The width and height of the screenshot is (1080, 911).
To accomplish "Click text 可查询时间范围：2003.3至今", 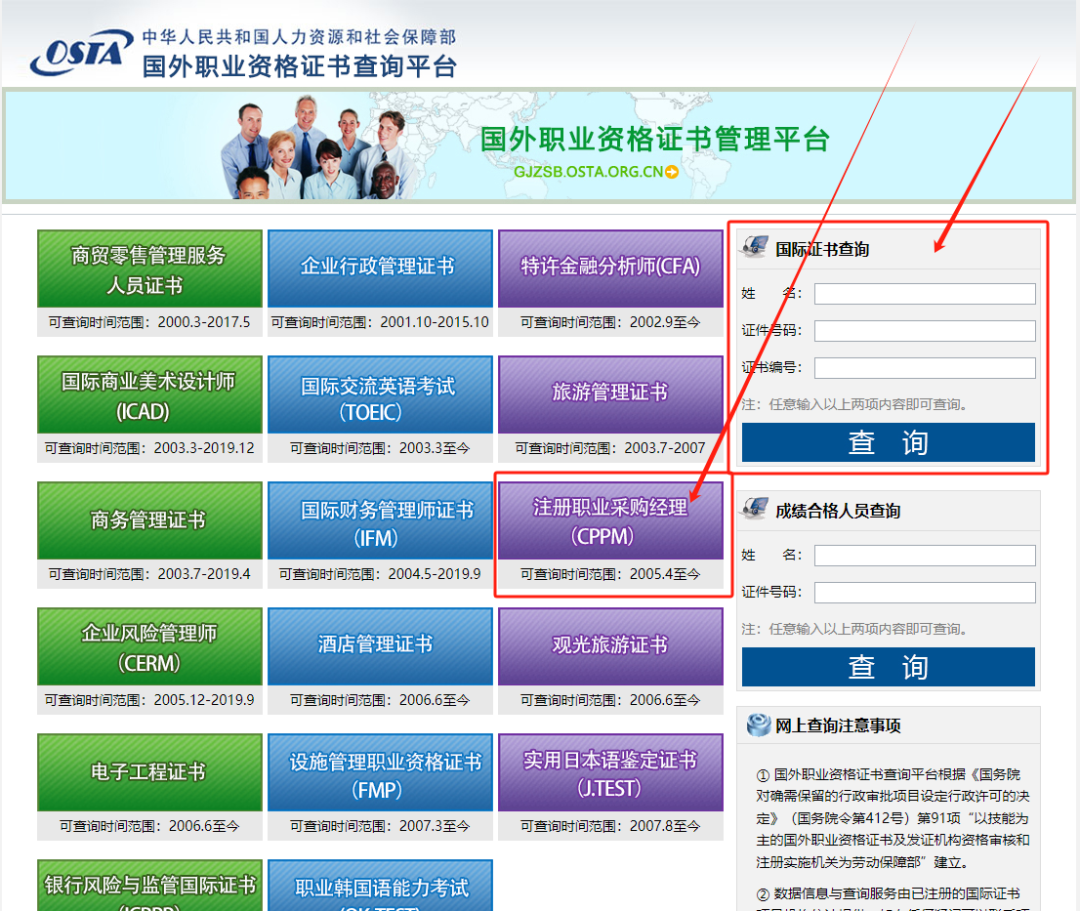I will pos(380,448).
